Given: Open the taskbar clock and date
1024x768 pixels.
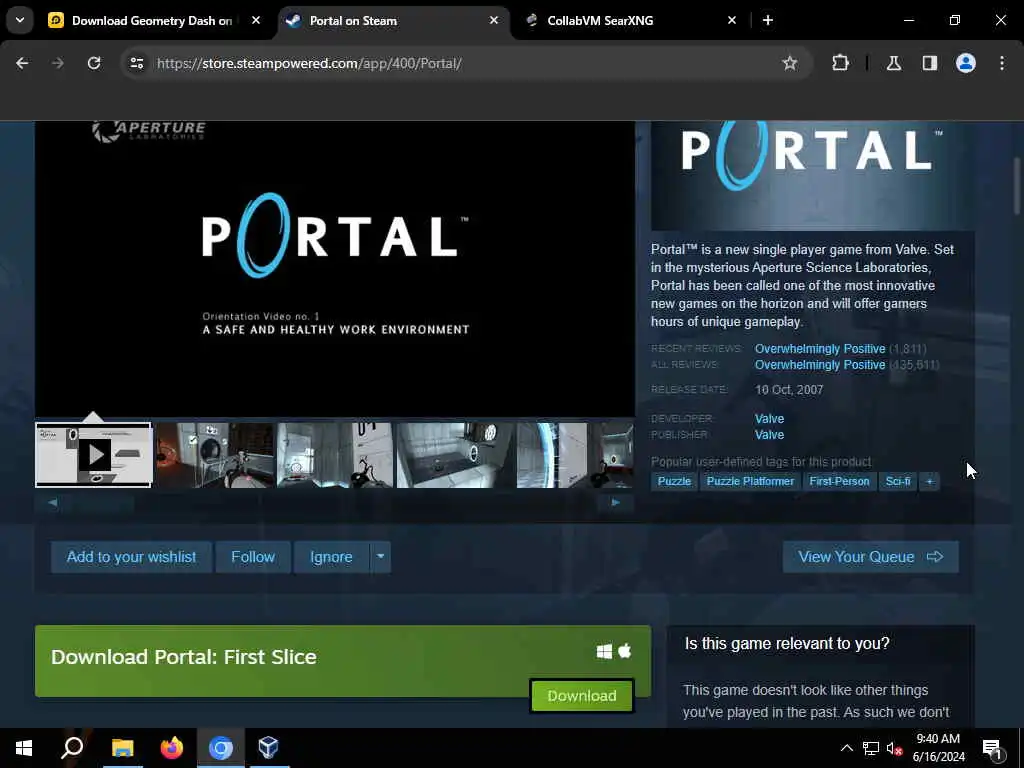Looking at the screenshot, I should [938, 748].
